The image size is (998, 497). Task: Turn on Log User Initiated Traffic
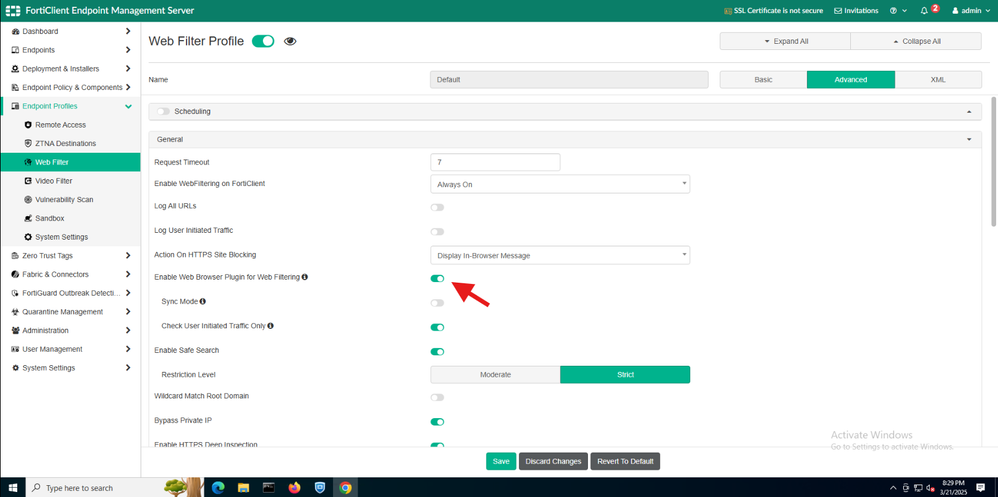(x=437, y=232)
